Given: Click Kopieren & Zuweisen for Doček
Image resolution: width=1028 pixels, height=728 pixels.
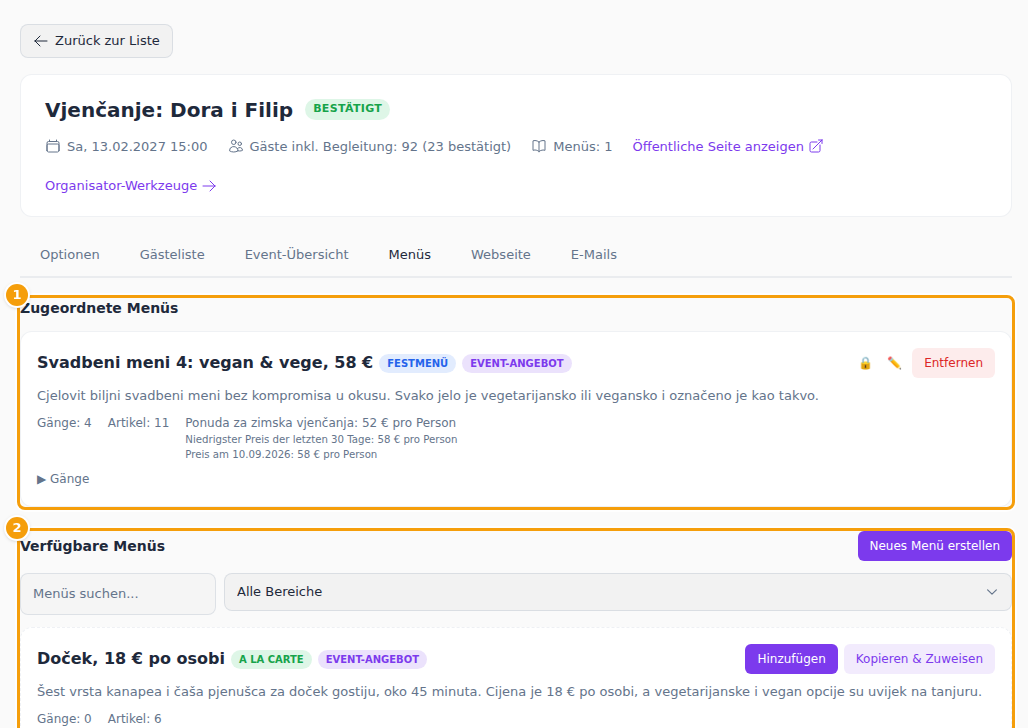Looking at the screenshot, I should pyautogui.click(x=919, y=658).
